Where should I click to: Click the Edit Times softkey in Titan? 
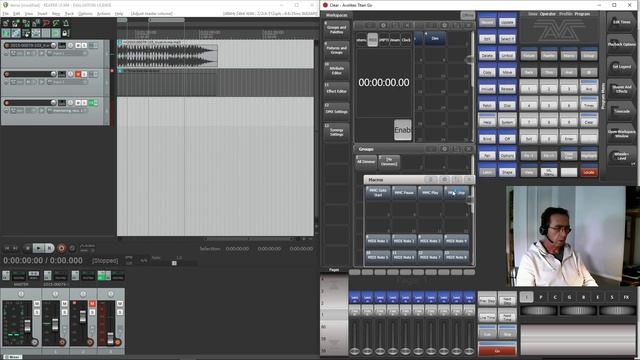tap(621, 22)
